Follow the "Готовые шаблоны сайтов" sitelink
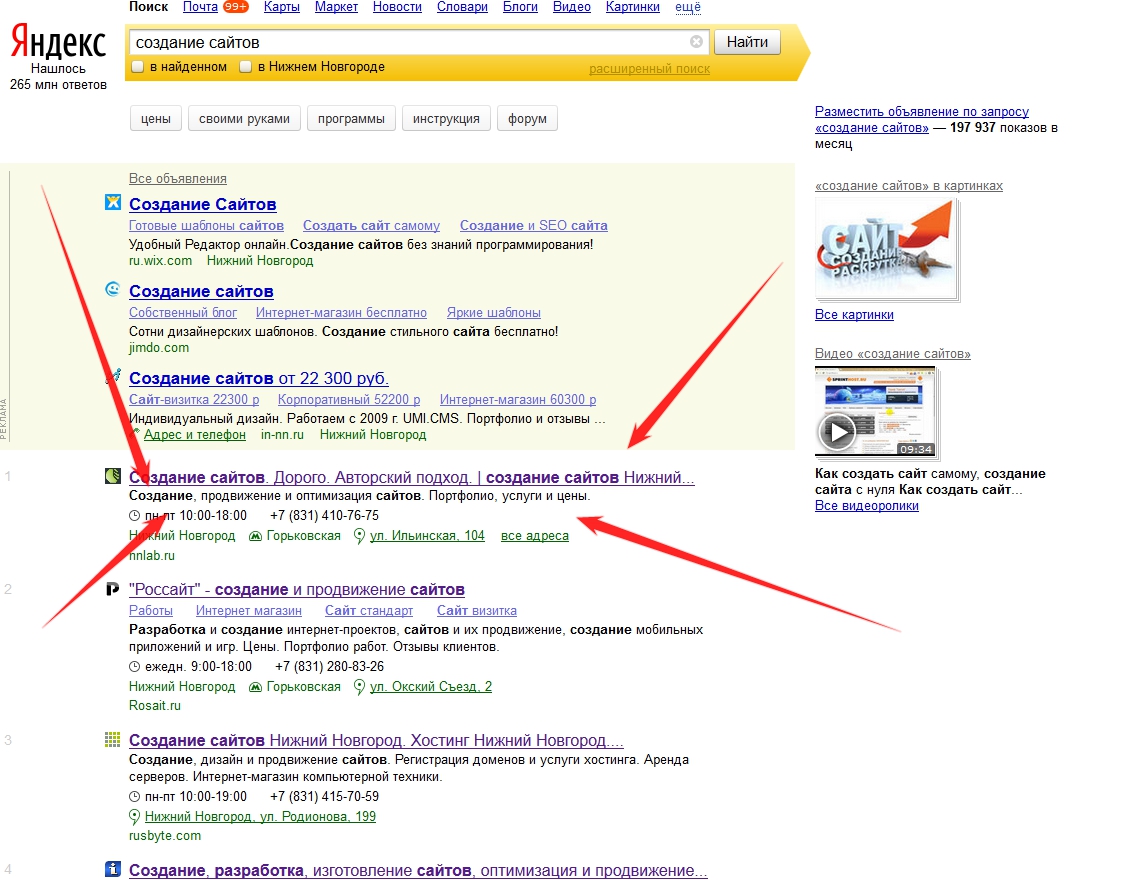Screen dimensions: 1146x880 tap(206, 226)
